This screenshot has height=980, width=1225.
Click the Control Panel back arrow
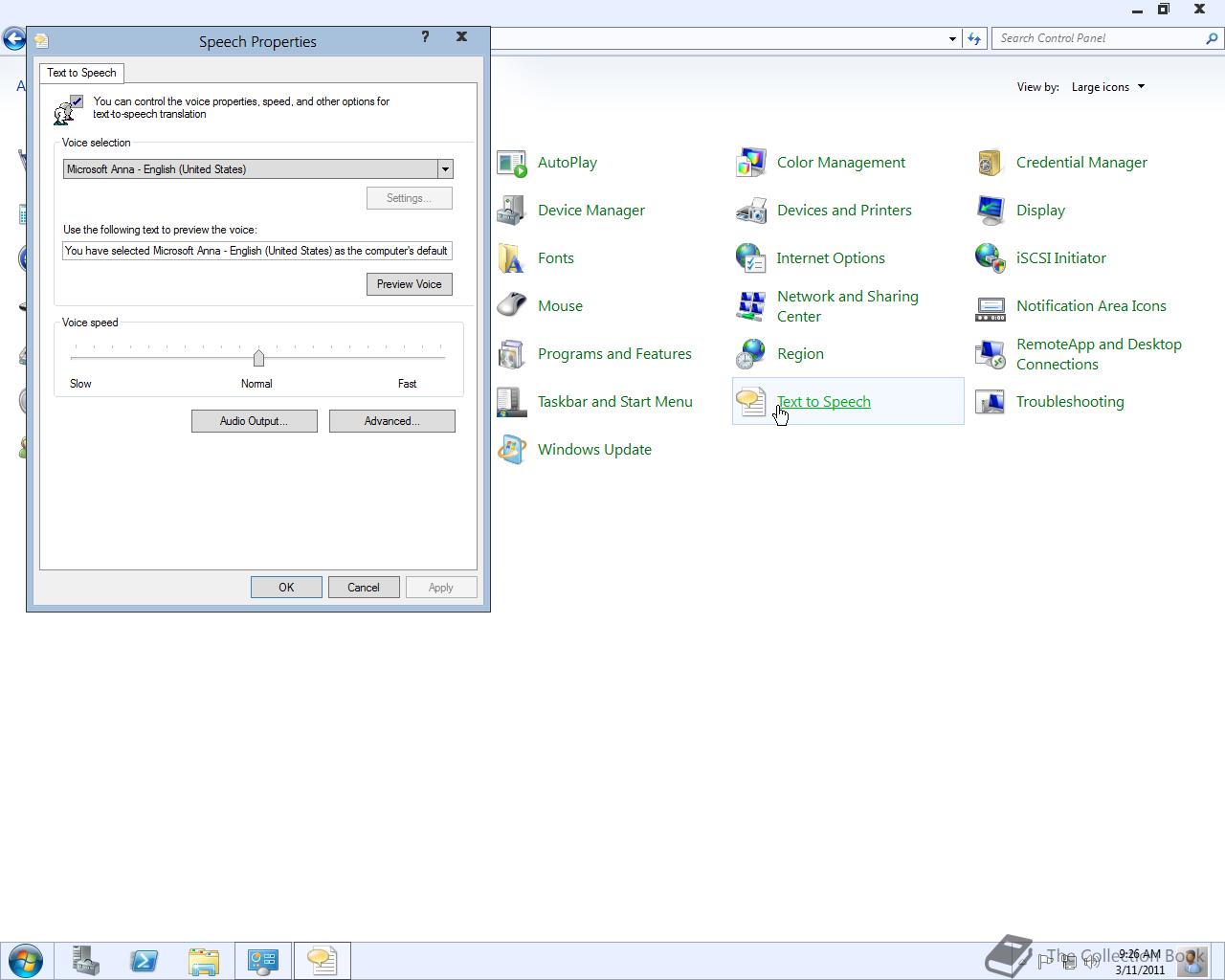[x=14, y=38]
